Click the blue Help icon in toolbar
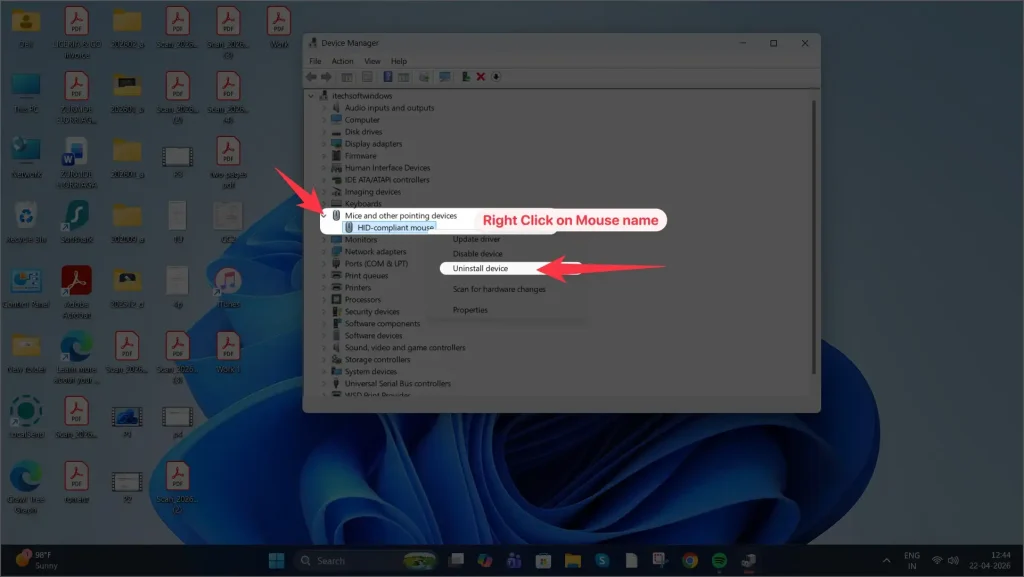Image resolution: width=1024 pixels, height=577 pixels. (x=387, y=77)
